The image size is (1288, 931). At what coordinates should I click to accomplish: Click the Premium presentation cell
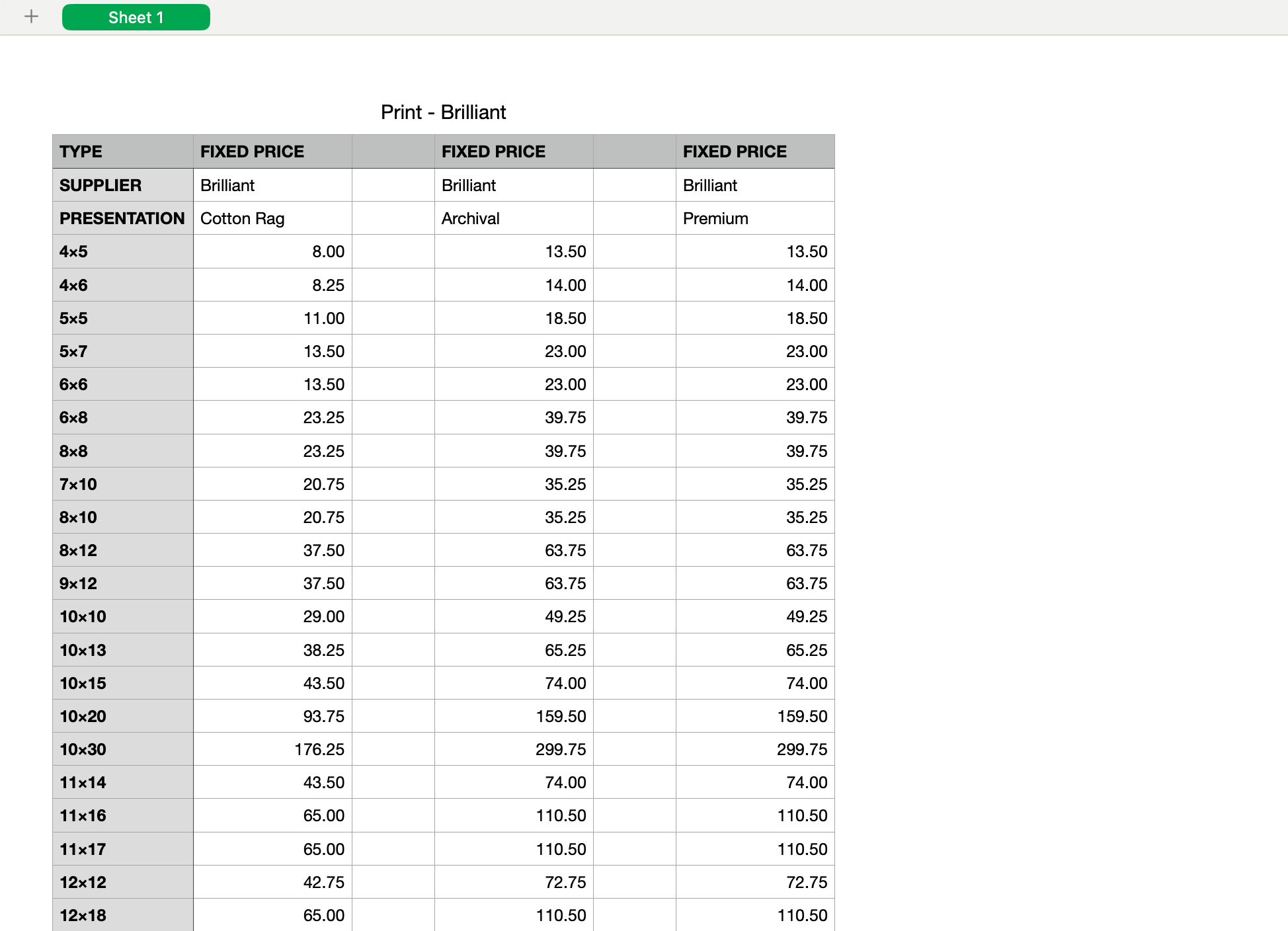click(754, 218)
